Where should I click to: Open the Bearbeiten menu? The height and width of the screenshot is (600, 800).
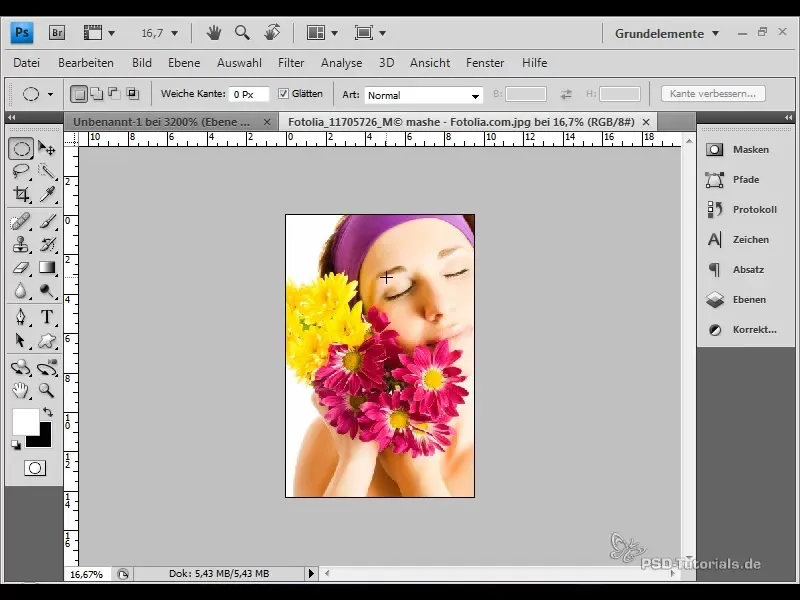click(86, 63)
